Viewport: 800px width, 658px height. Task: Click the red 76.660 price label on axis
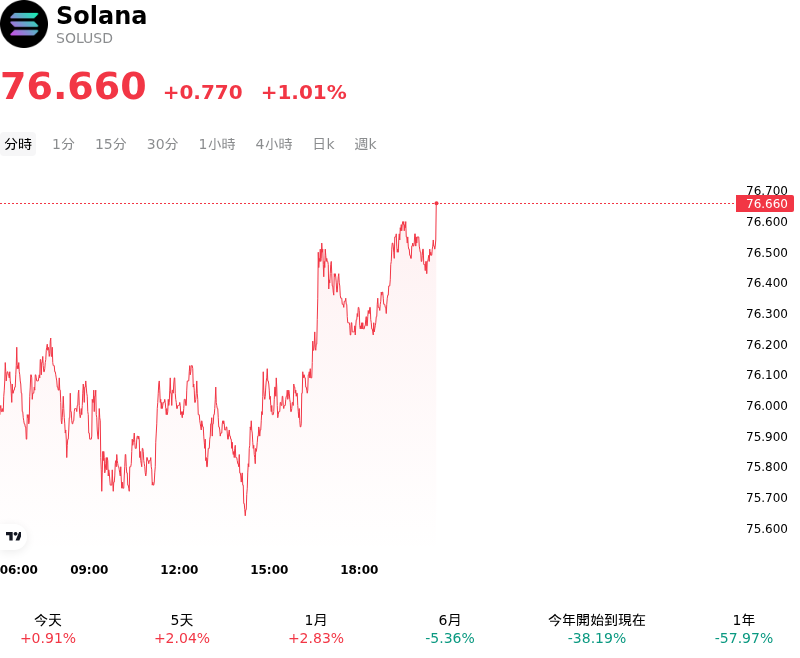[x=765, y=204]
